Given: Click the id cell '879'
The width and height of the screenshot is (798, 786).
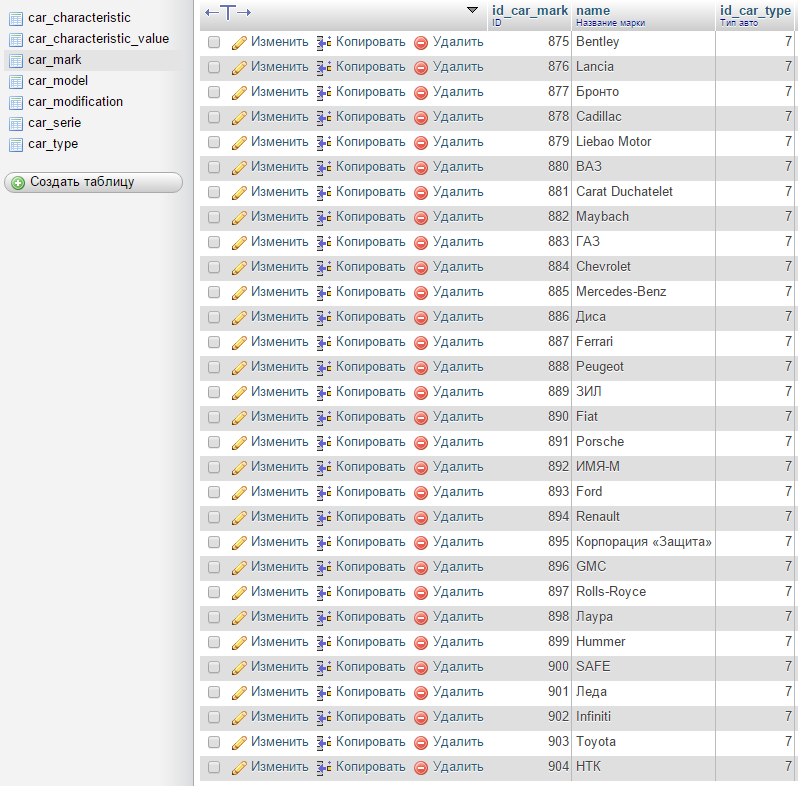Looking at the screenshot, I should tap(558, 142).
